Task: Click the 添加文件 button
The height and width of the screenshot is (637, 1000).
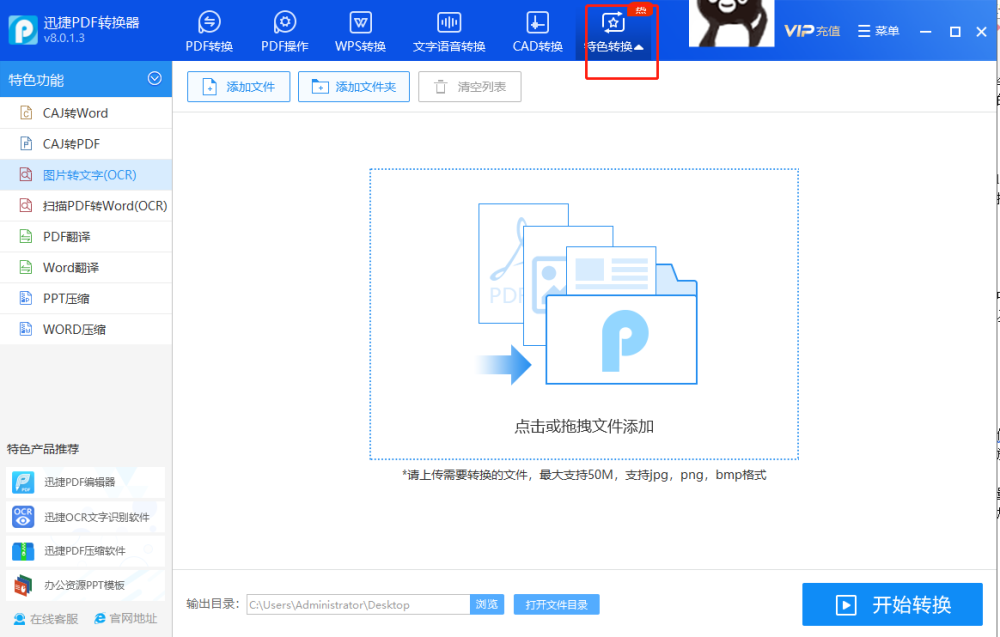Action: [x=239, y=87]
